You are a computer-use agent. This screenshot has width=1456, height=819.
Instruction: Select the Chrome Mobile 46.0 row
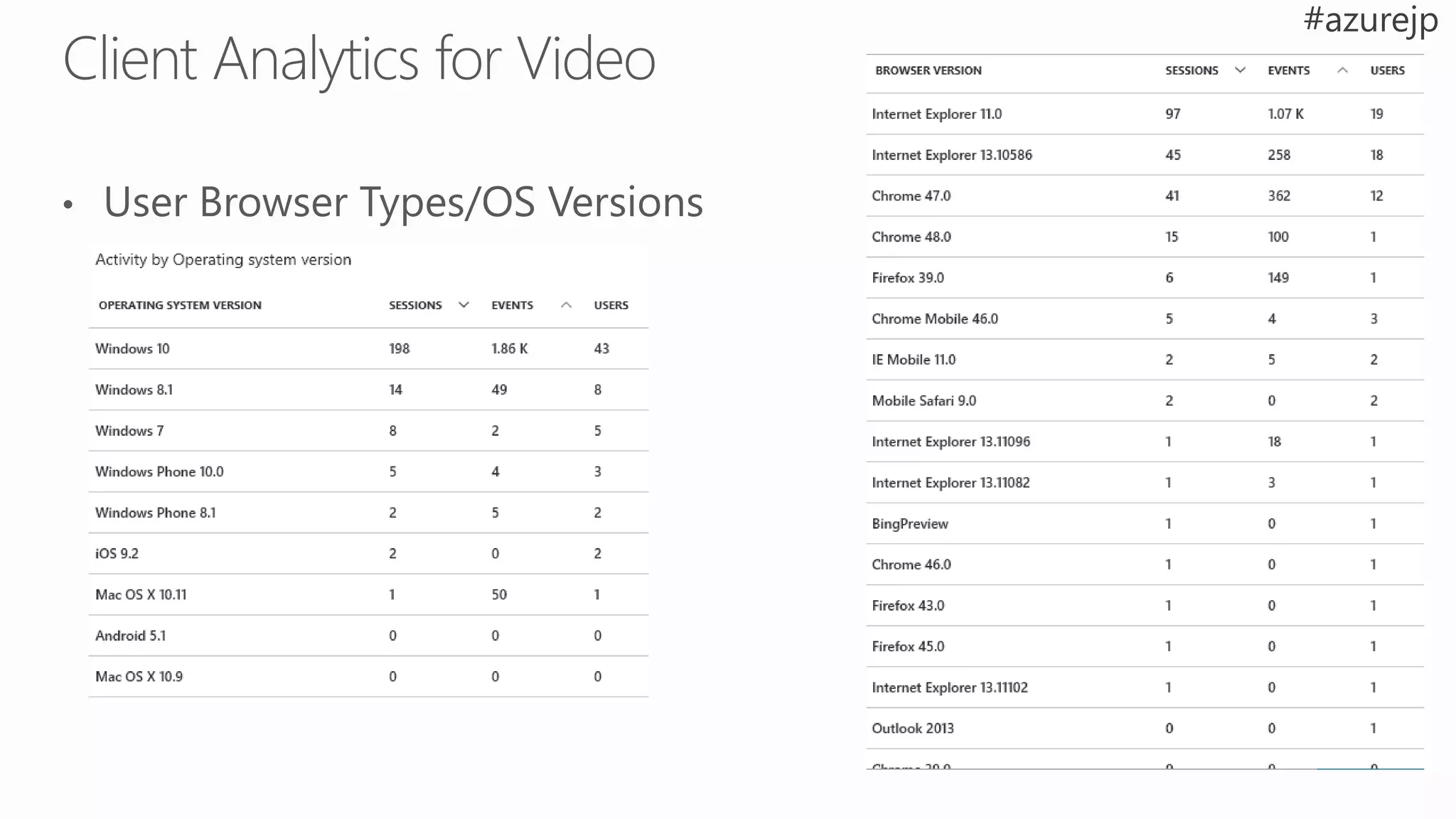pyautogui.click(x=935, y=318)
